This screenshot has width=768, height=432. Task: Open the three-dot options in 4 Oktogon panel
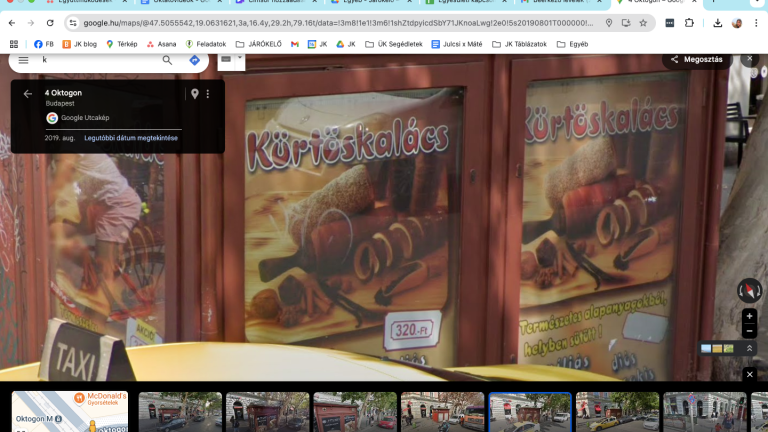208,94
